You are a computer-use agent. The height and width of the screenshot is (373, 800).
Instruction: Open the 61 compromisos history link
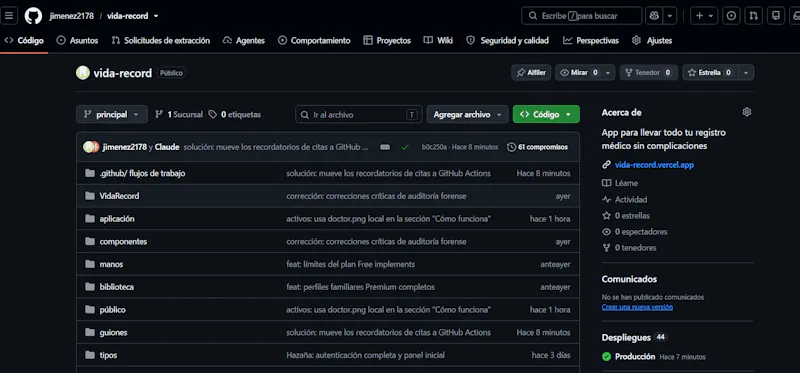[x=537, y=147]
